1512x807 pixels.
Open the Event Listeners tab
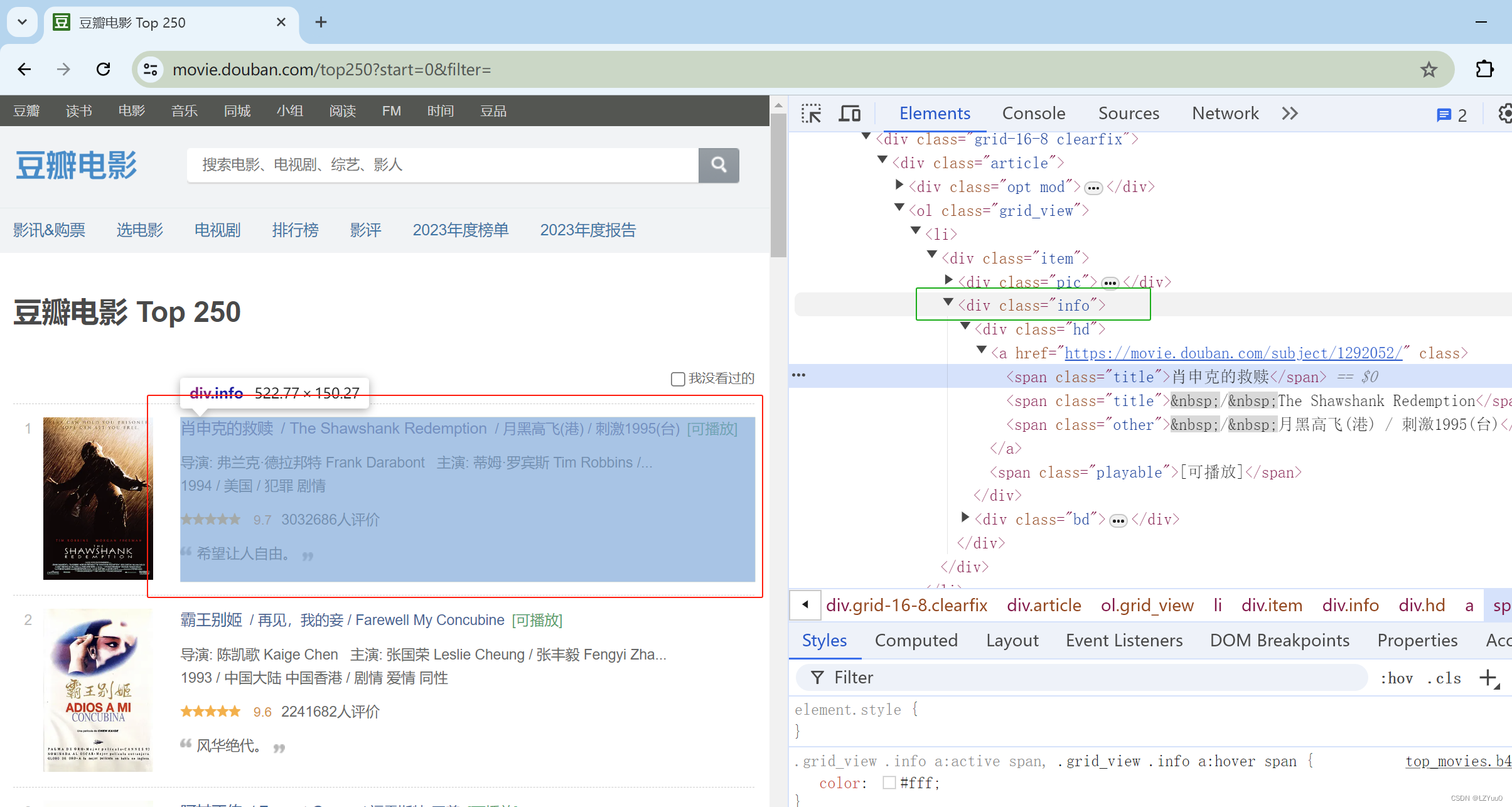coord(1124,641)
